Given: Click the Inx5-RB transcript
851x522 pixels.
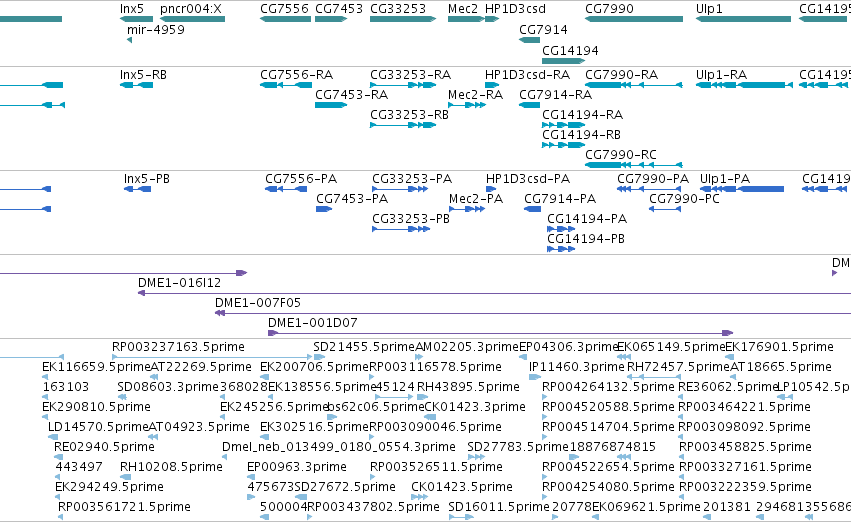Looking at the screenshot, I should 136,85.
